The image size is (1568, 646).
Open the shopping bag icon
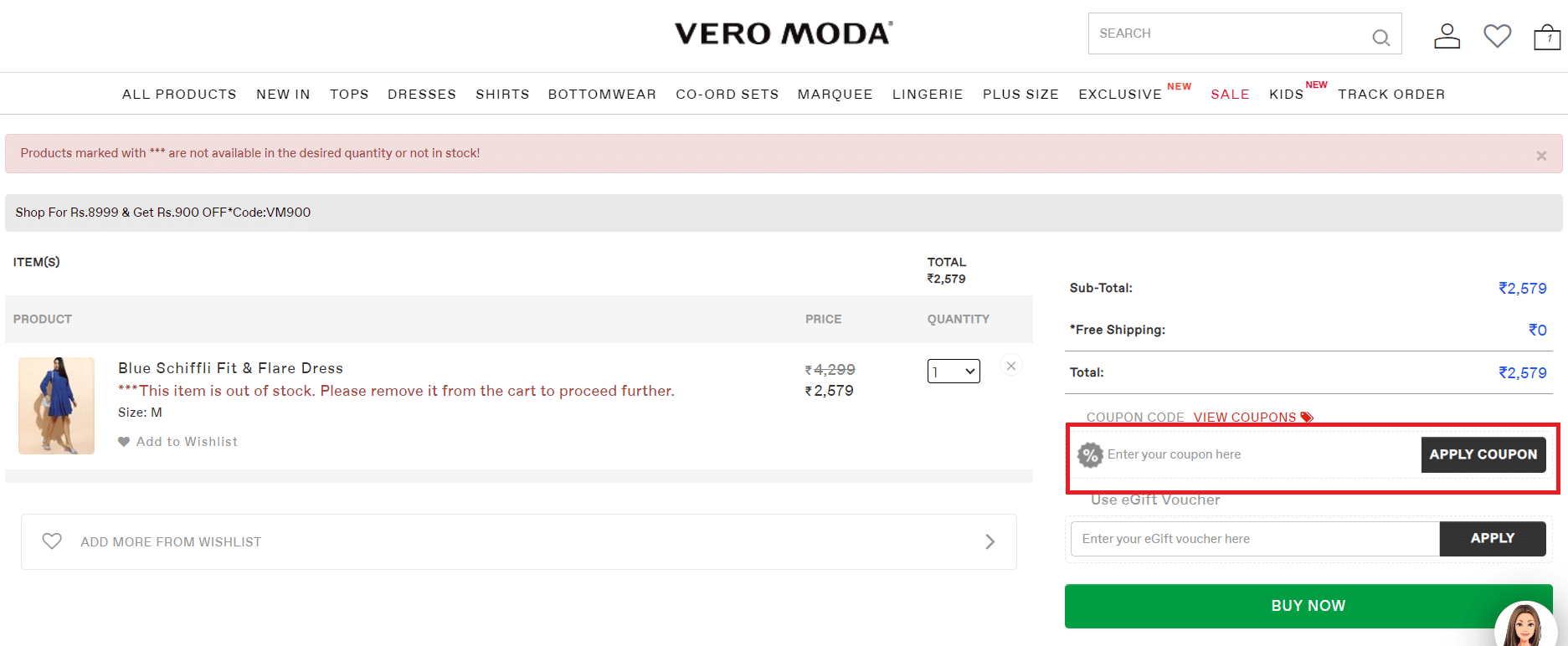1546,37
